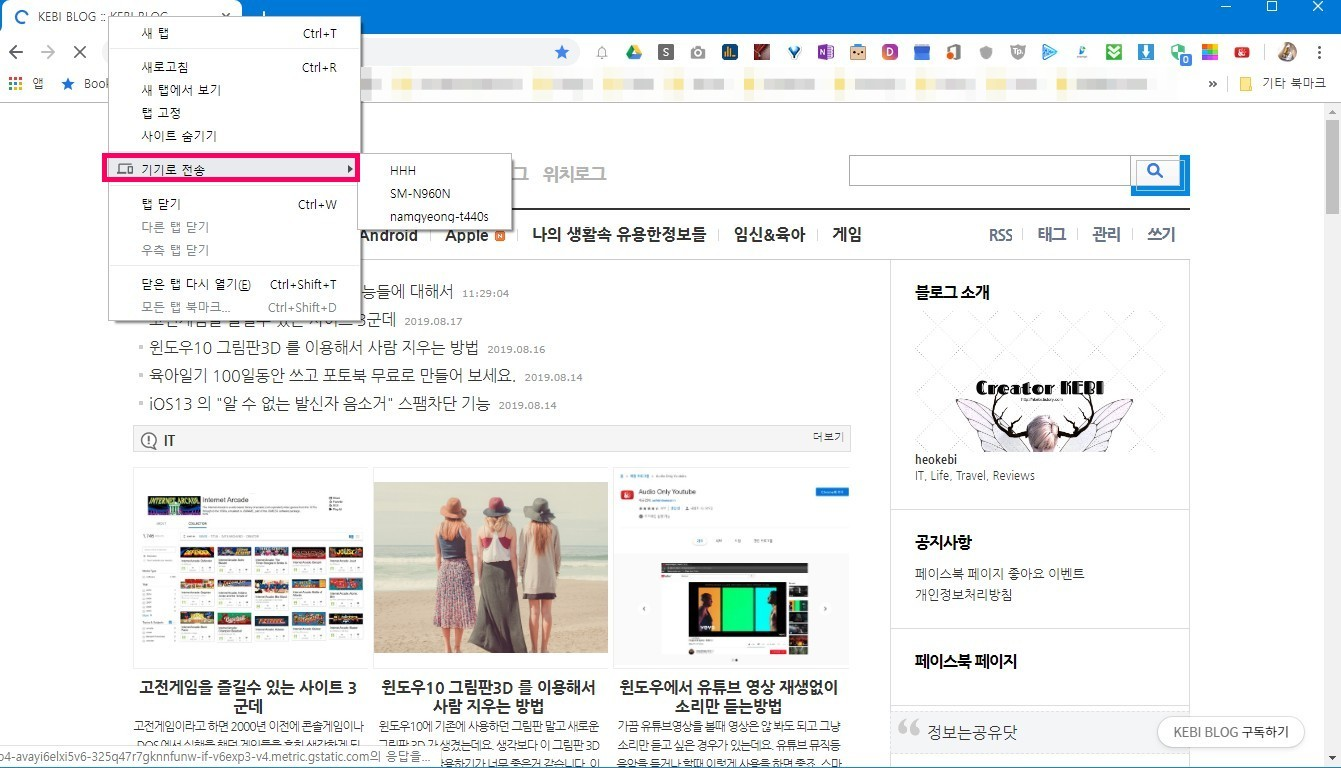Click the Creator KEBI profile image

point(1040,381)
